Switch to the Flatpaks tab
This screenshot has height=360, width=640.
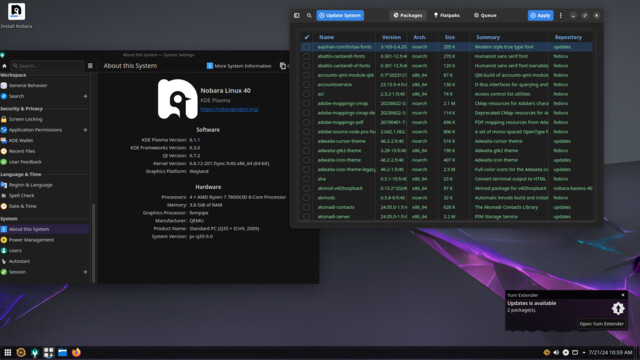pos(447,16)
